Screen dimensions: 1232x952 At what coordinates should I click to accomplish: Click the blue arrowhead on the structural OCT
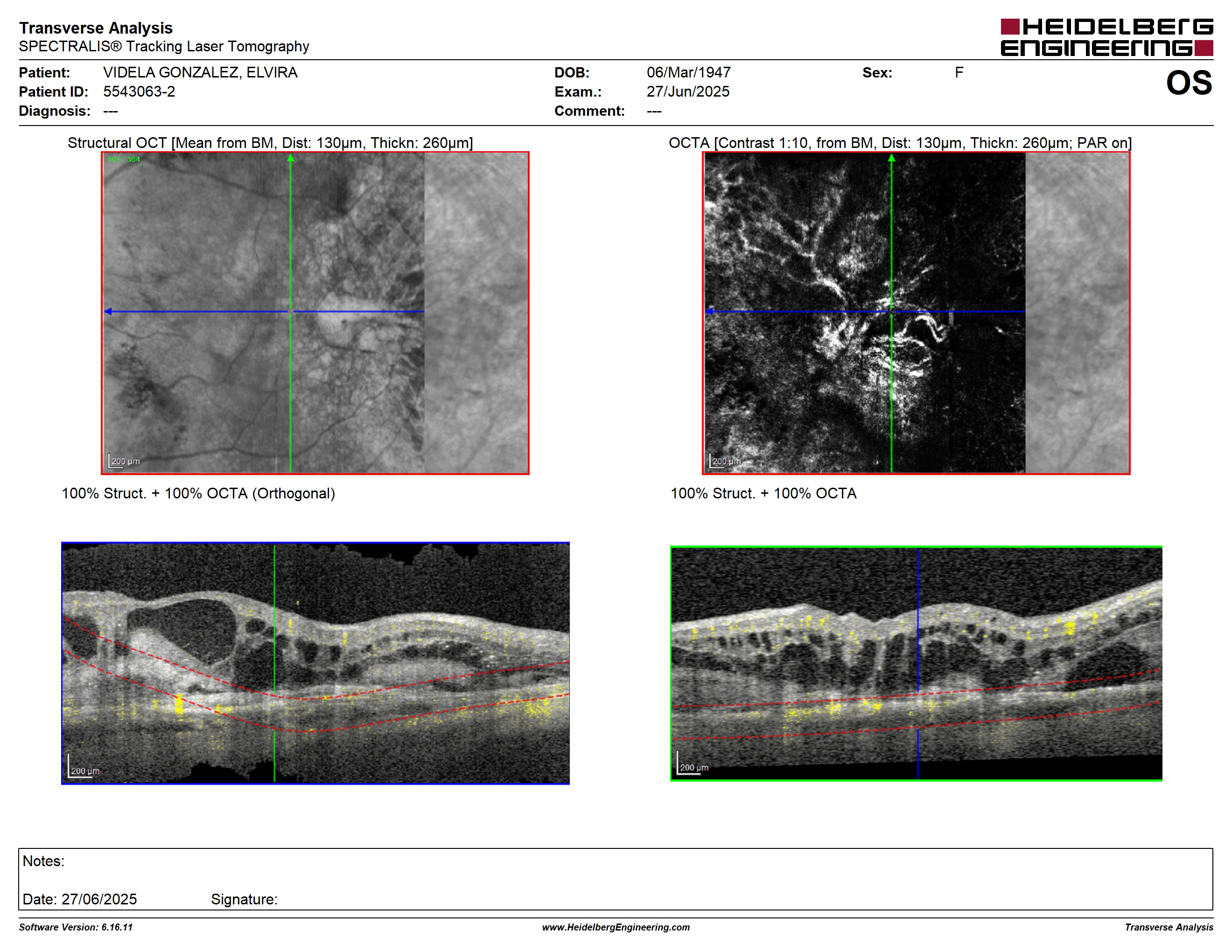[x=108, y=311]
